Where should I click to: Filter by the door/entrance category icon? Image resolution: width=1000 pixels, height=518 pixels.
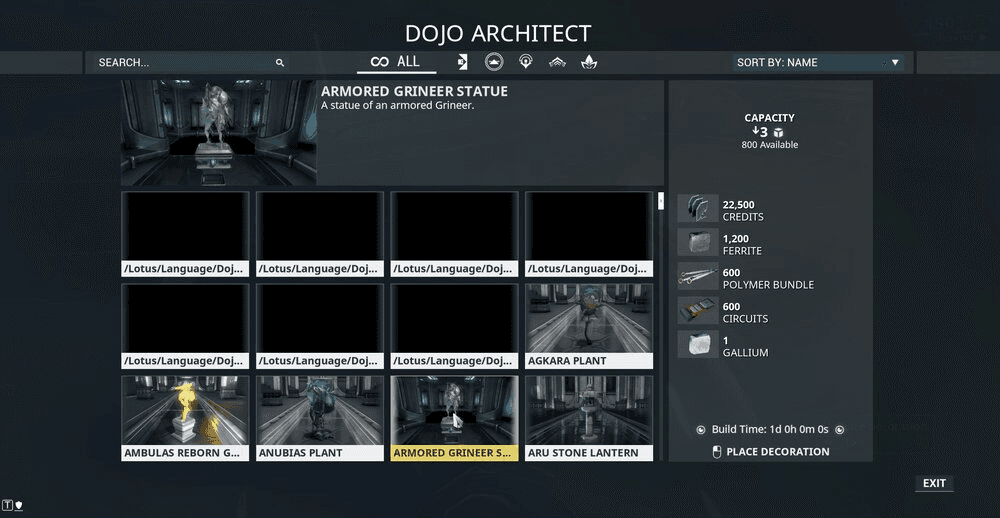point(462,62)
